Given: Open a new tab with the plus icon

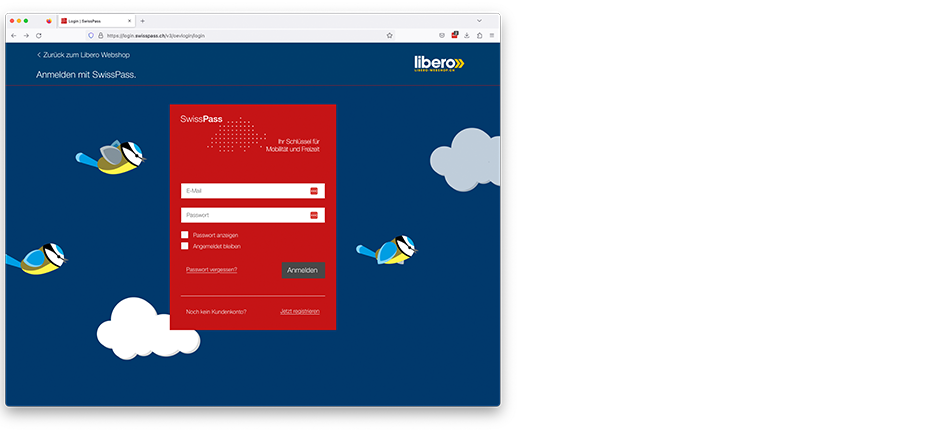Looking at the screenshot, I should (143, 21).
